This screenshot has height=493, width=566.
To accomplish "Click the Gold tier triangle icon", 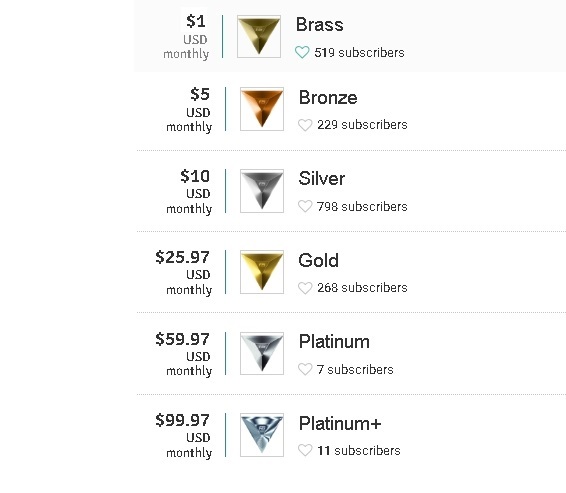I will coord(262,272).
